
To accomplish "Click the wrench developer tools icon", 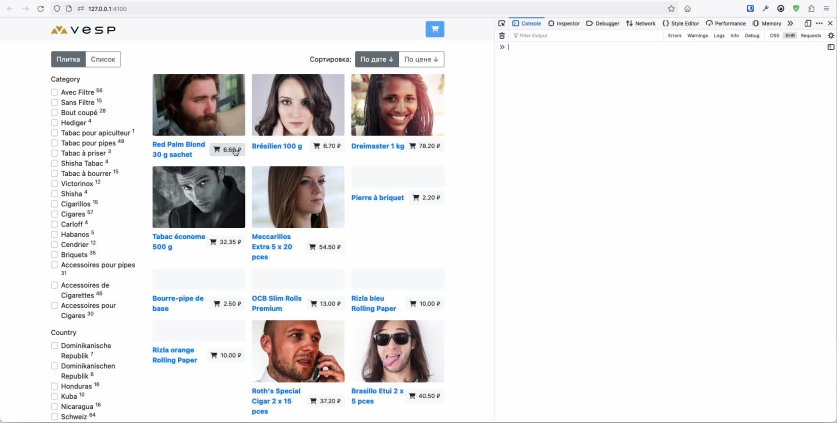I will coord(765,9).
